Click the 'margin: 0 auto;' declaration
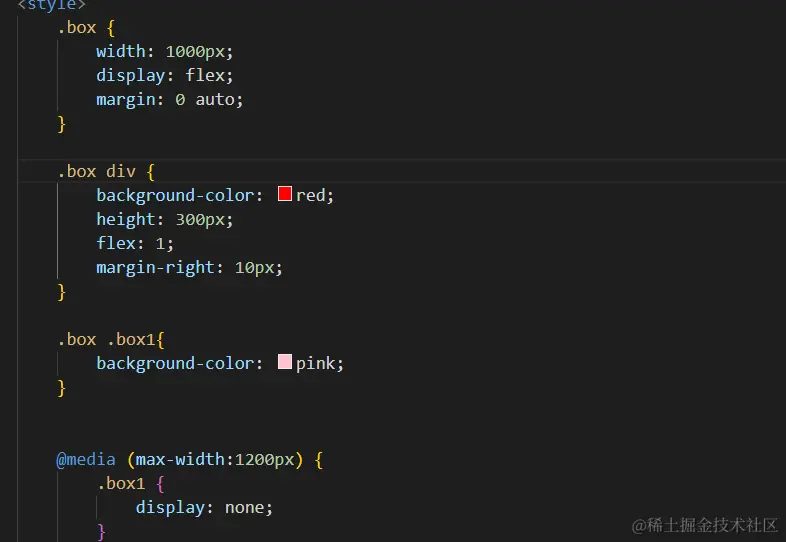Viewport: 786px width, 542px height. point(169,100)
